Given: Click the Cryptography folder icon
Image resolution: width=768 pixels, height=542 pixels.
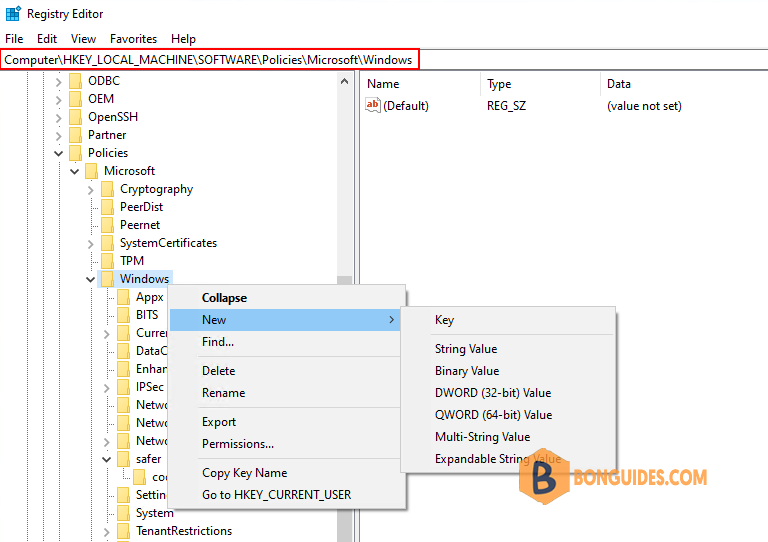Looking at the screenshot, I should tap(108, 189).
